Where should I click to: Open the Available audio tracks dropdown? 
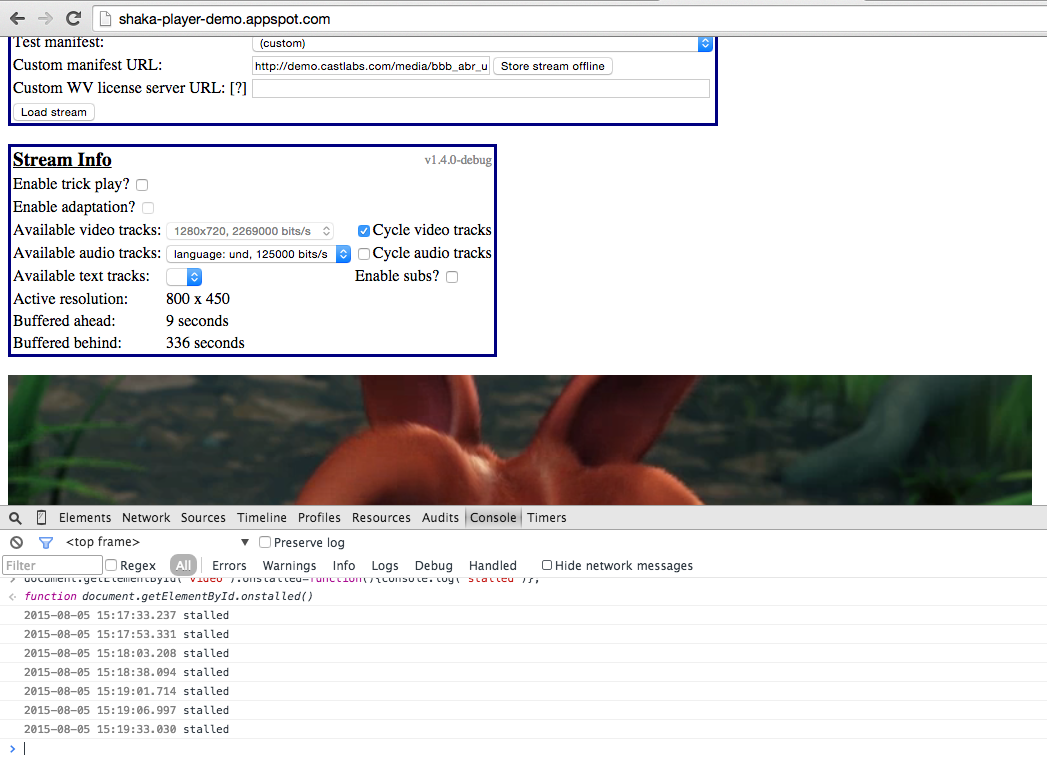coord(258,254)
